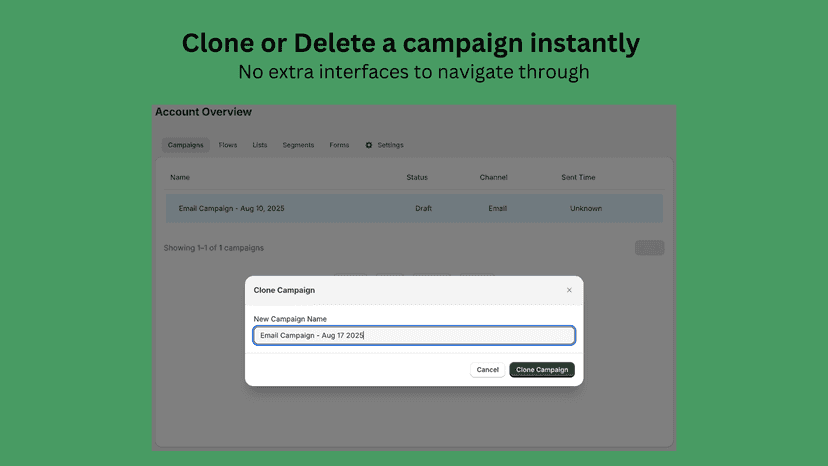Close the Clone Campaign dialog with X
Screen dimensions: 828x466
pyautogui.click(x=569, y=290)
